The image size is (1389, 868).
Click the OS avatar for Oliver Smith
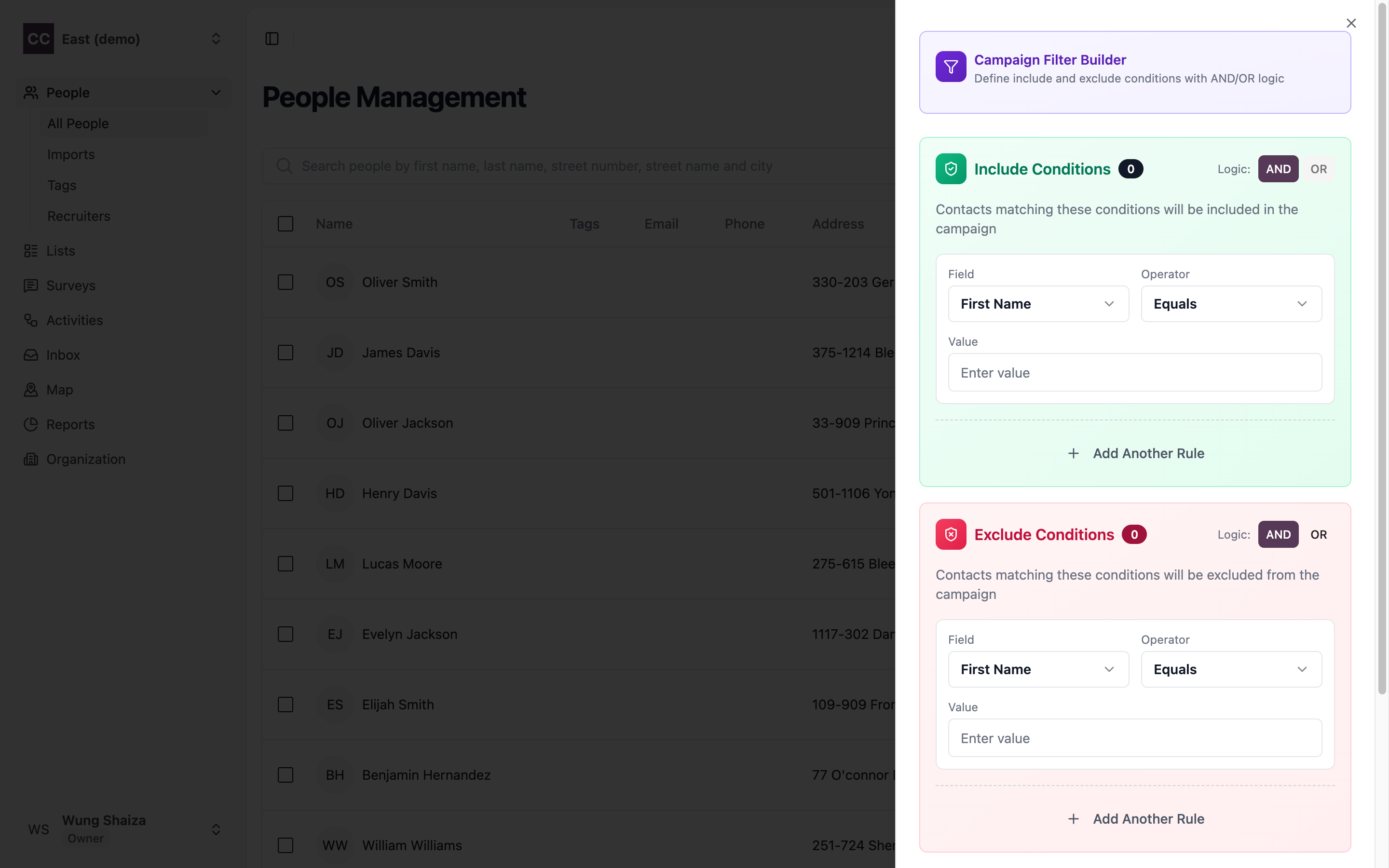click(335, 283)
